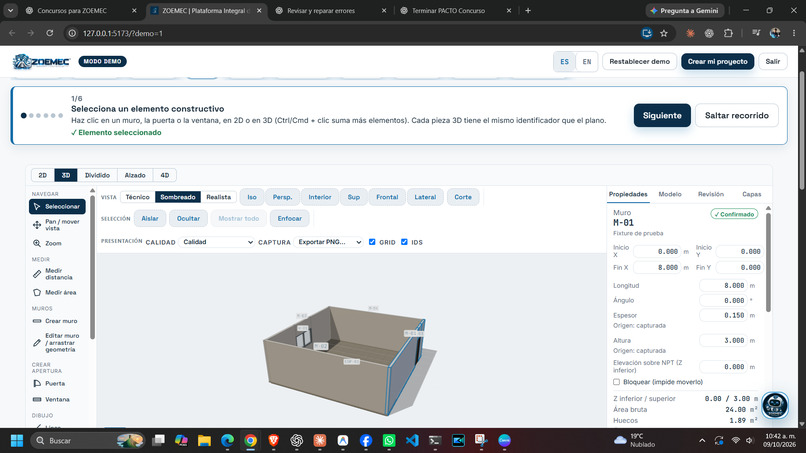Set vista style to Sombreado
Viewport: 806px width, 453px height.
click(178, 197)
